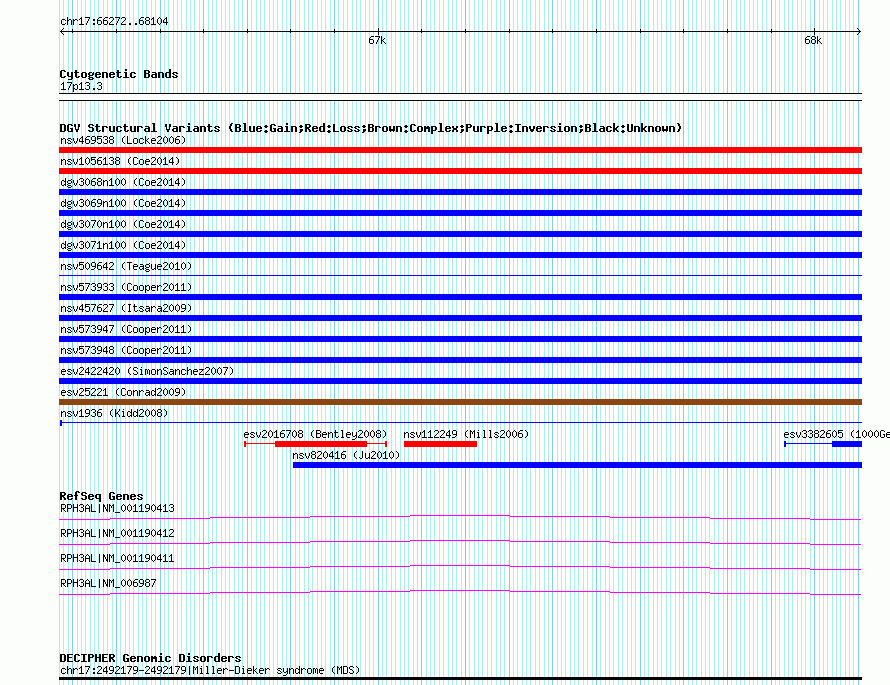This screenshot has width=890, height=685.
Task: Select the RPH3AL|NM_001190413 transcript label
Action: click(117, 508)
